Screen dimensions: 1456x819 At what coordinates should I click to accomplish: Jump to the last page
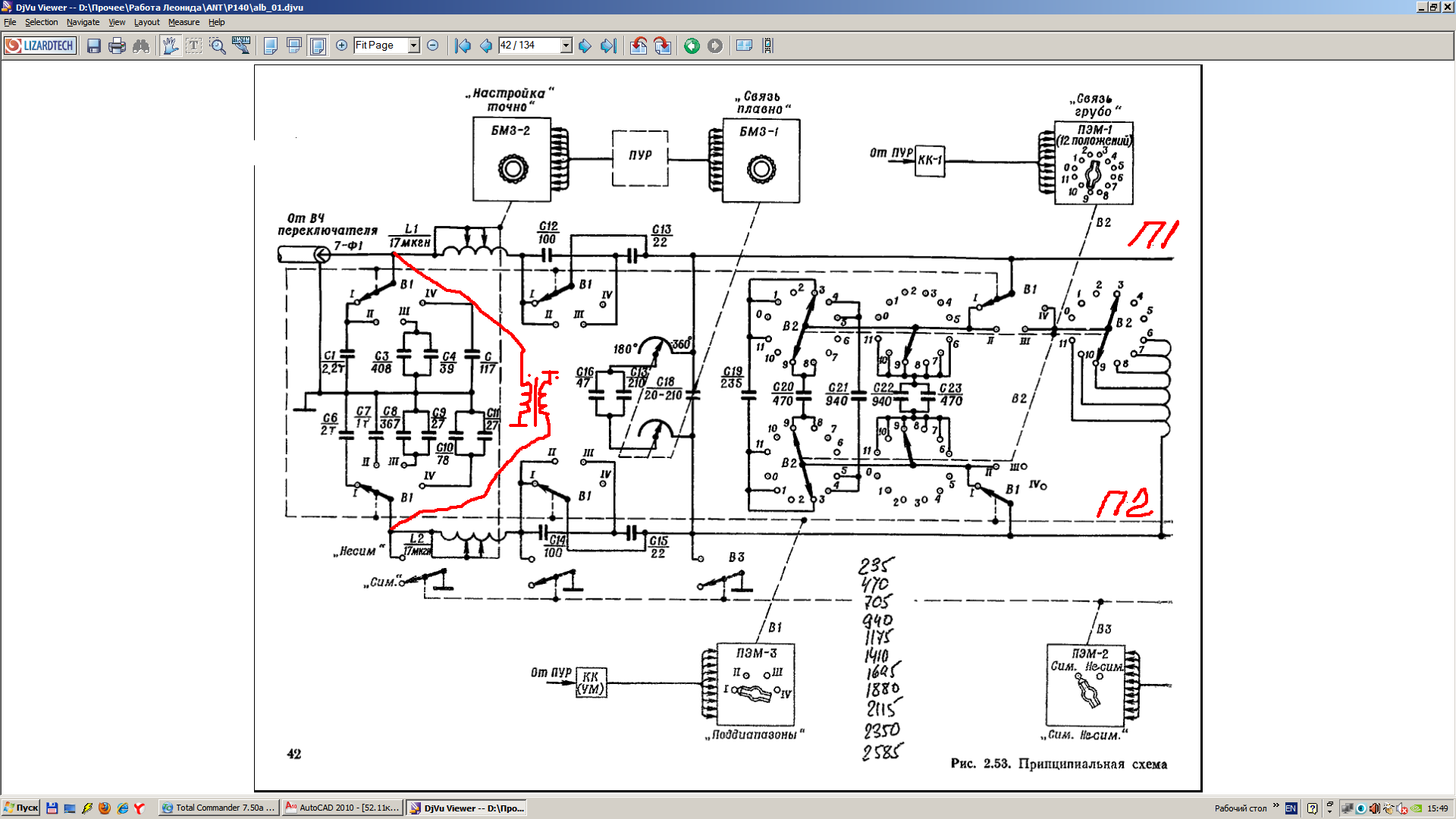point(608,45)
